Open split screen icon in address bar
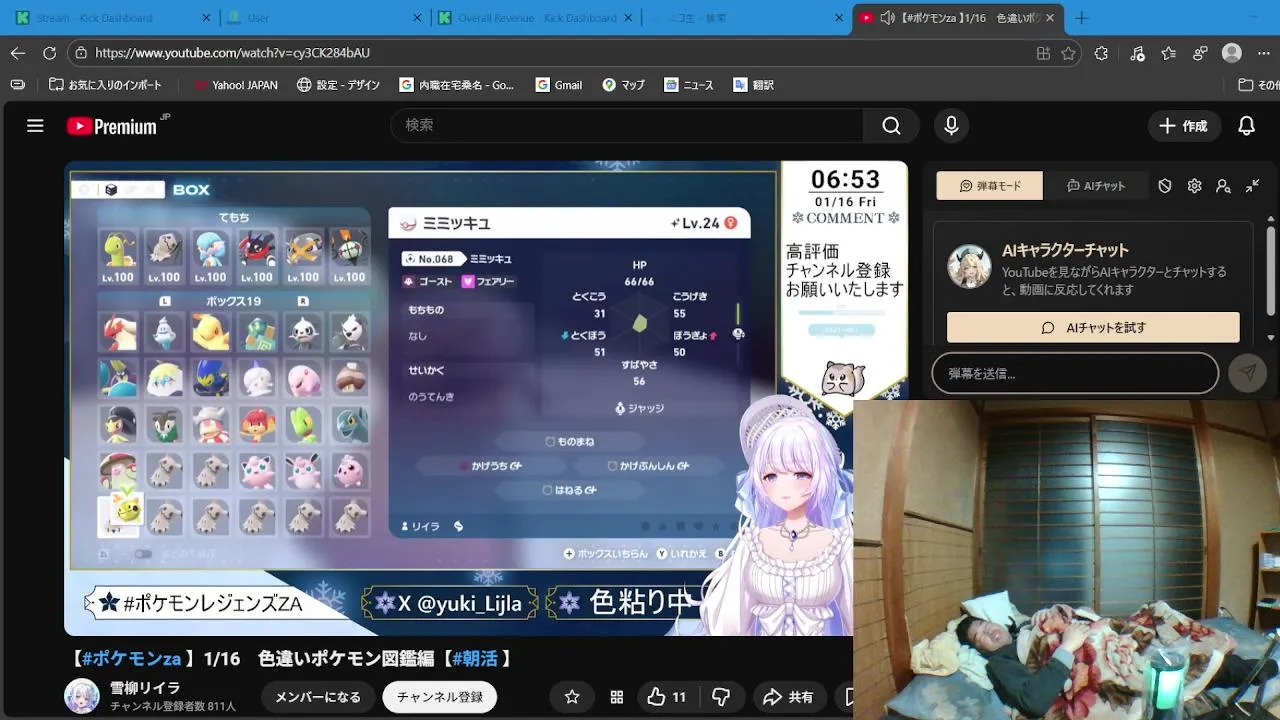 click(1043, 53)
